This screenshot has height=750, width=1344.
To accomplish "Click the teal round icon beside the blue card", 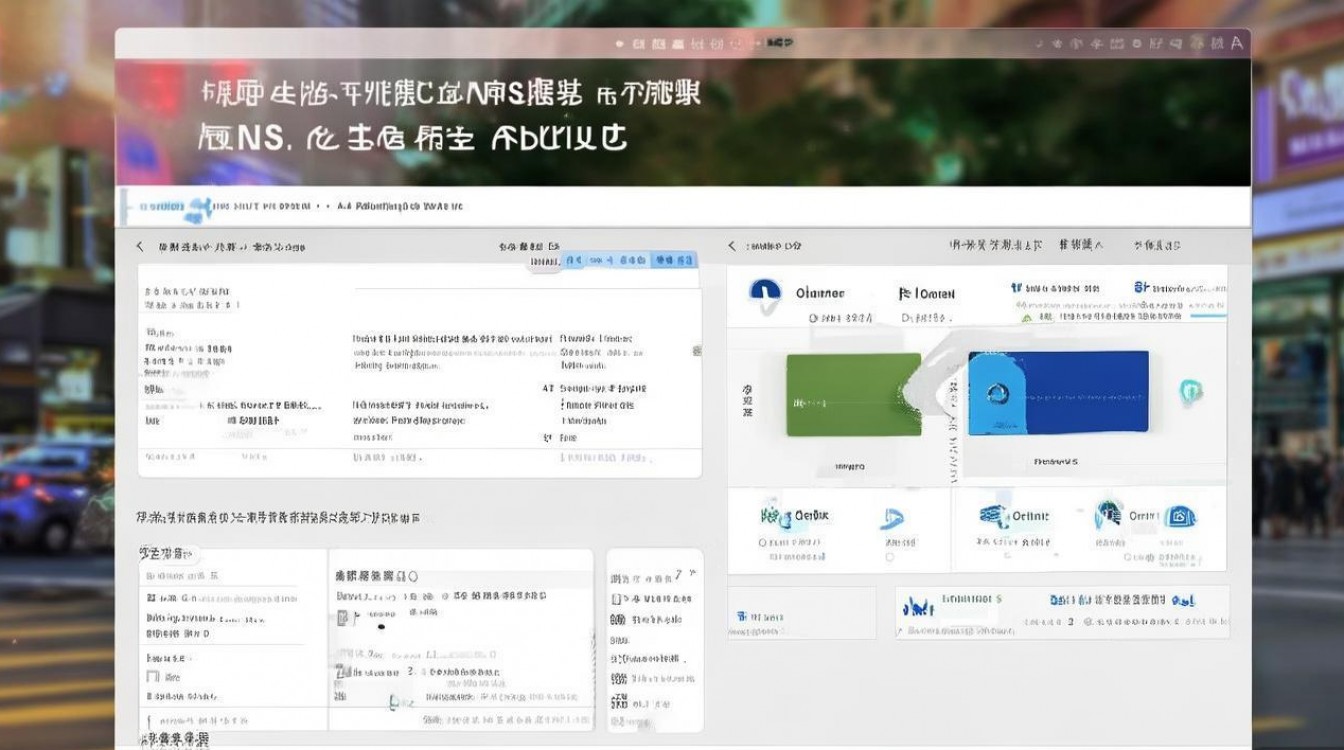I will (x=1190, y=391).
